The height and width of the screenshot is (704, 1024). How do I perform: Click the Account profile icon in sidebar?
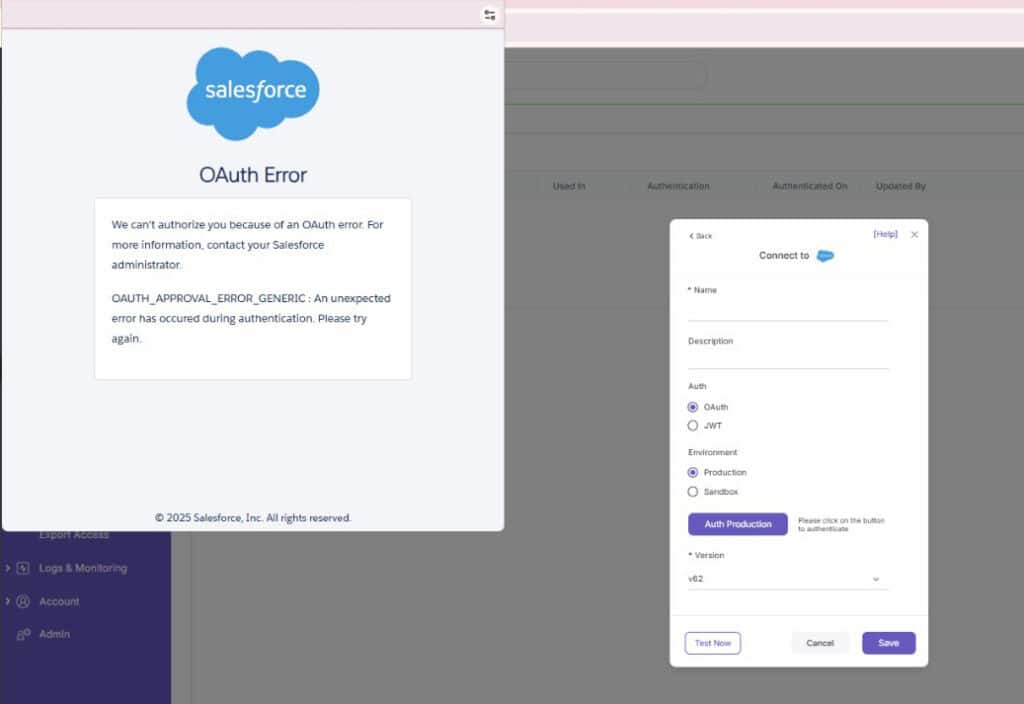tap(23, 601)
